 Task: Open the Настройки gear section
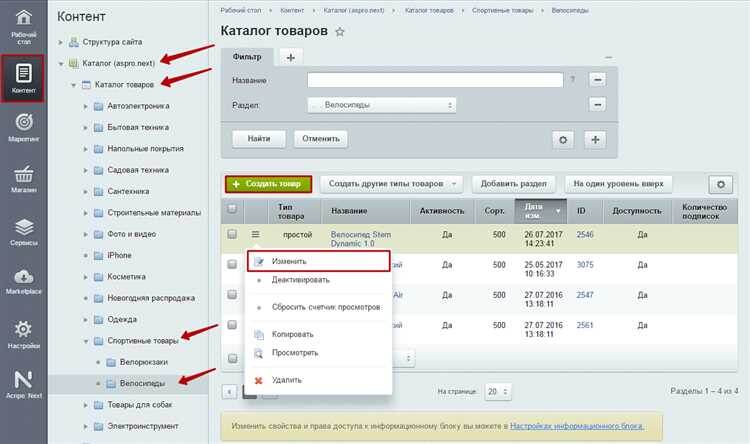tap(23, 334)
